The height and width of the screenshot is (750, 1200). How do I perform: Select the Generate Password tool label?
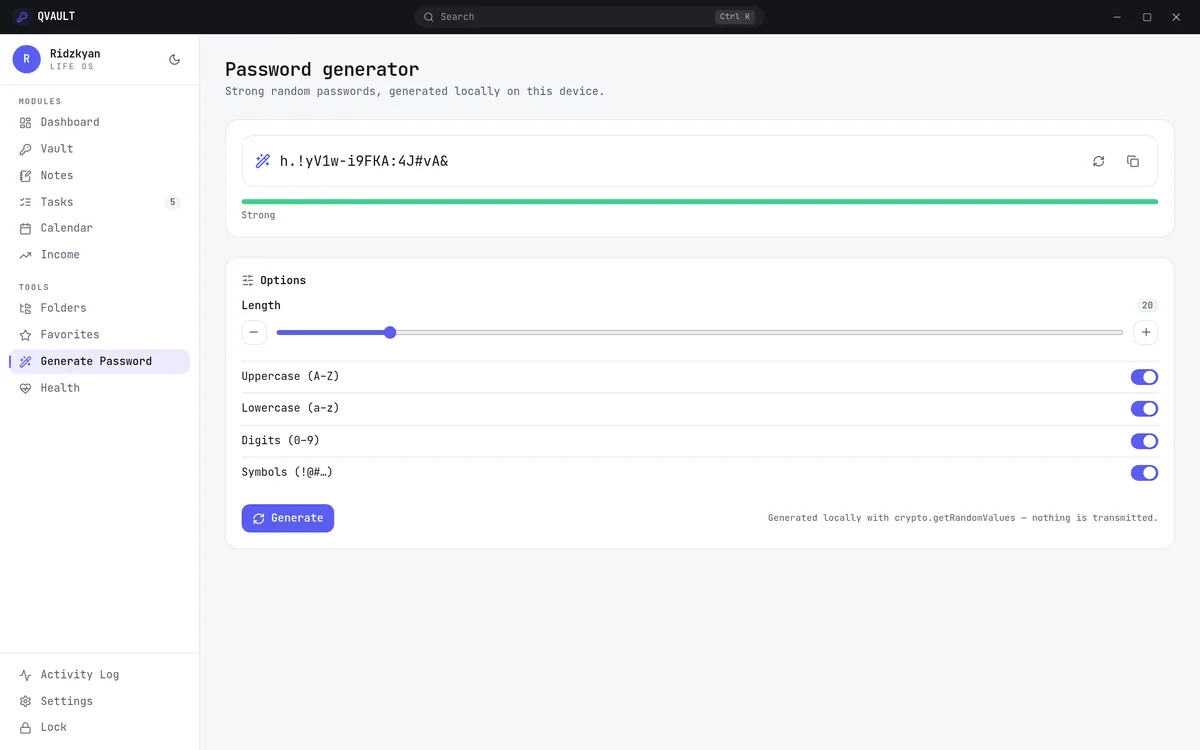pyautogui.click(x=96, y=361)
